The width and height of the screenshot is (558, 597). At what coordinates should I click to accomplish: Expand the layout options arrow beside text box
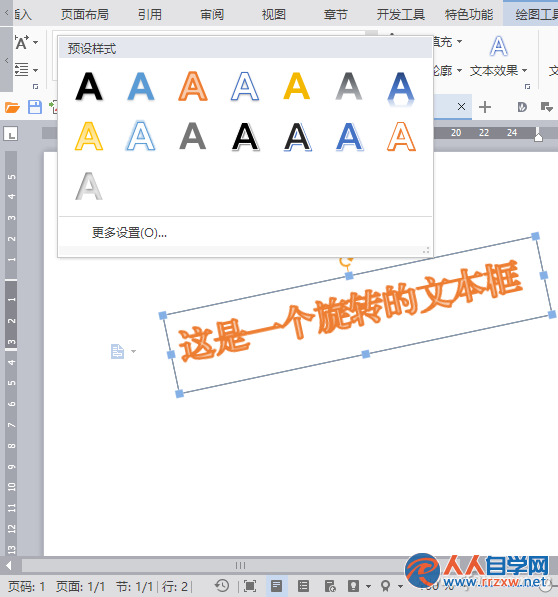(133, 351)
